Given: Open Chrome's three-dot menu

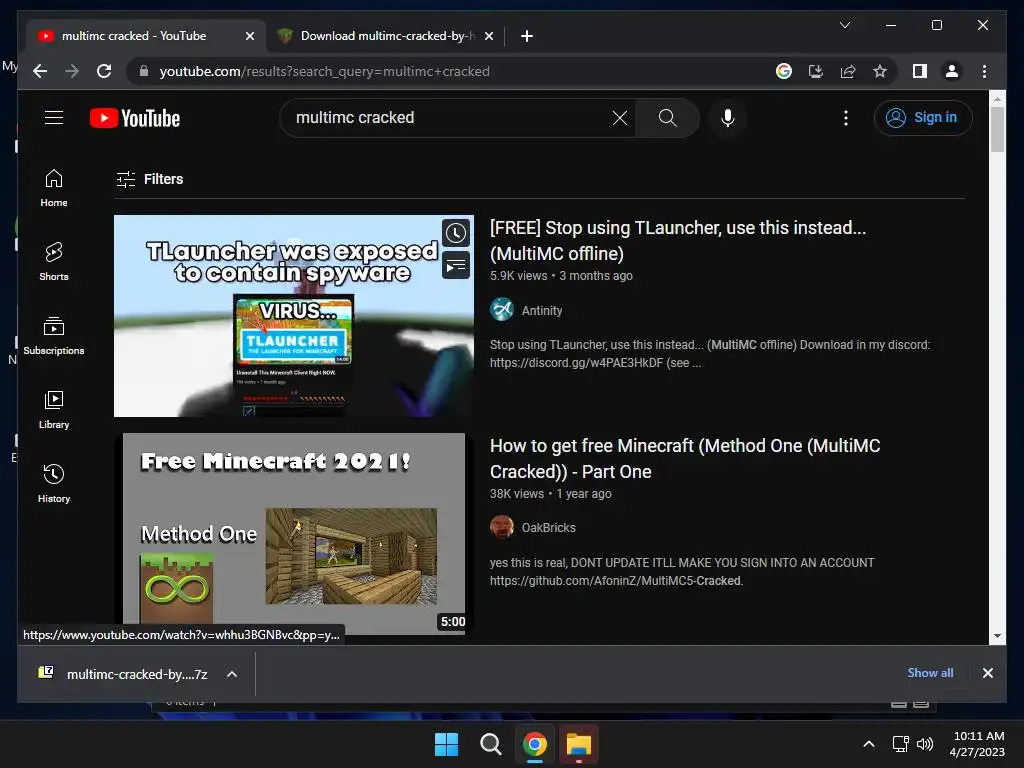Looking at the screenshot, I should pos(984,71).
